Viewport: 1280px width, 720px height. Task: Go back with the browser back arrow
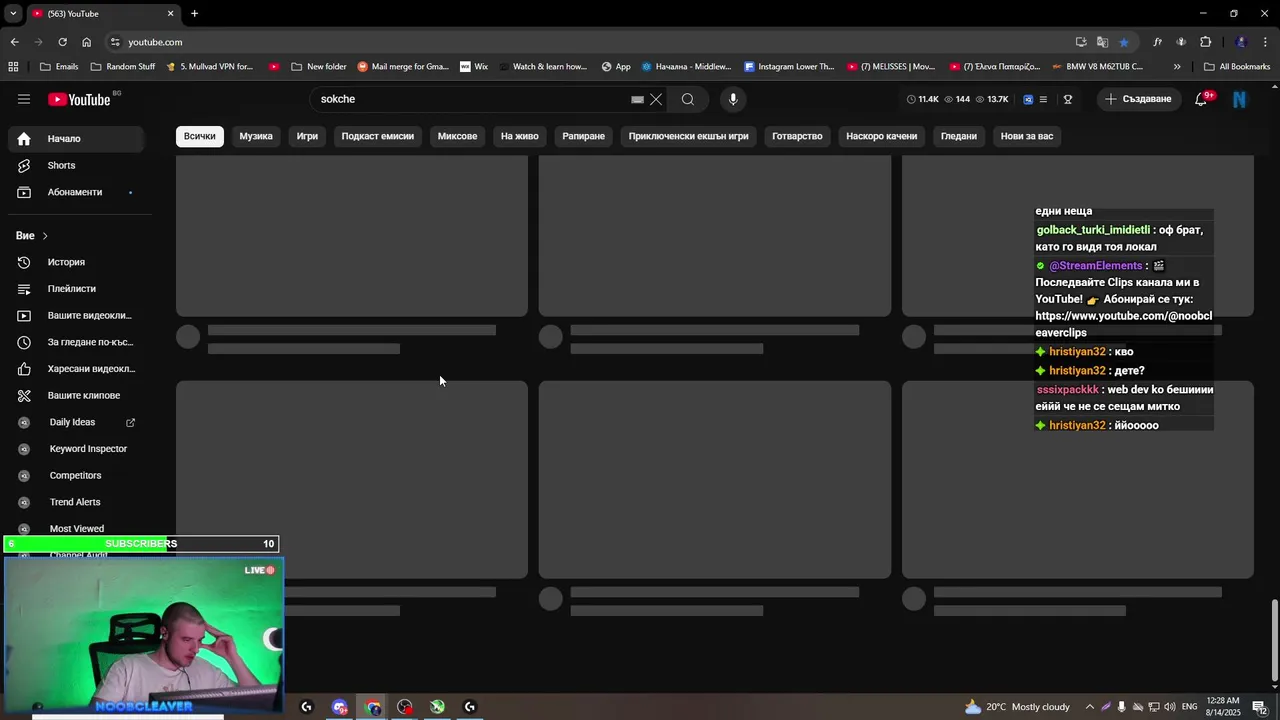(14, 42)
